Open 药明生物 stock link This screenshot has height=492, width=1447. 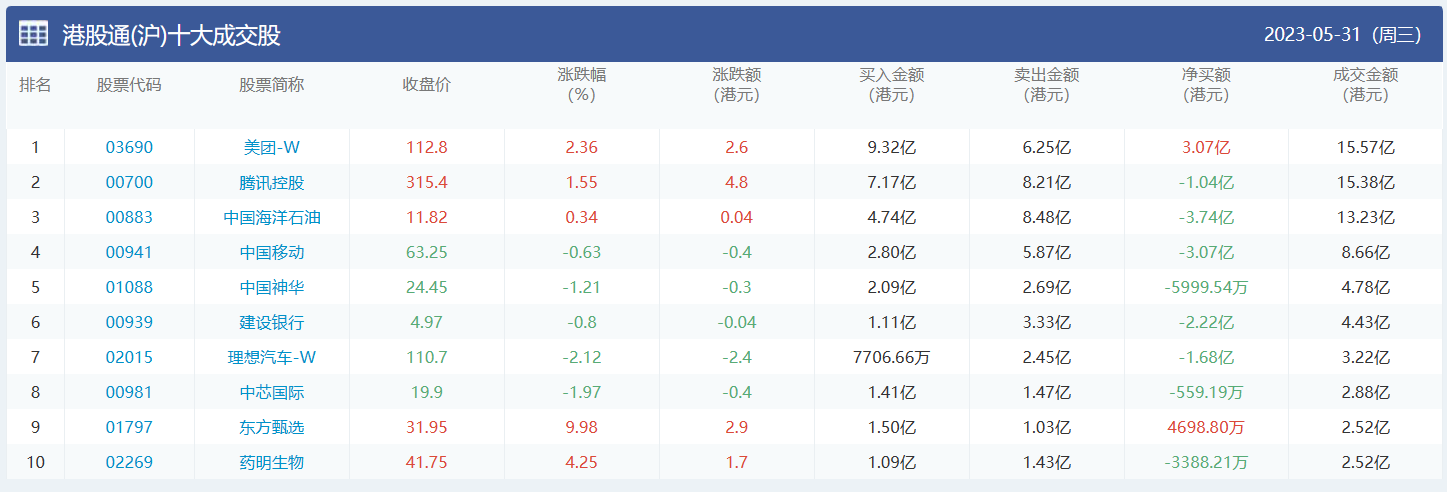tap(272, 462)
